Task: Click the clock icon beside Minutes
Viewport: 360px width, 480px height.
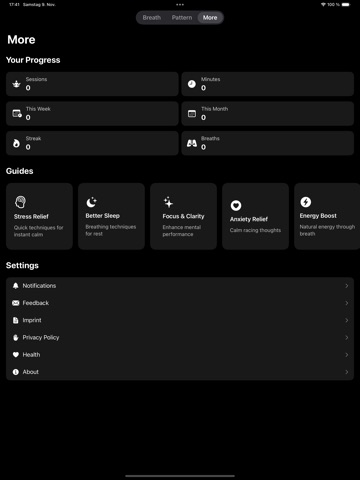Action: pyautogui.click(x=192, y=84)
